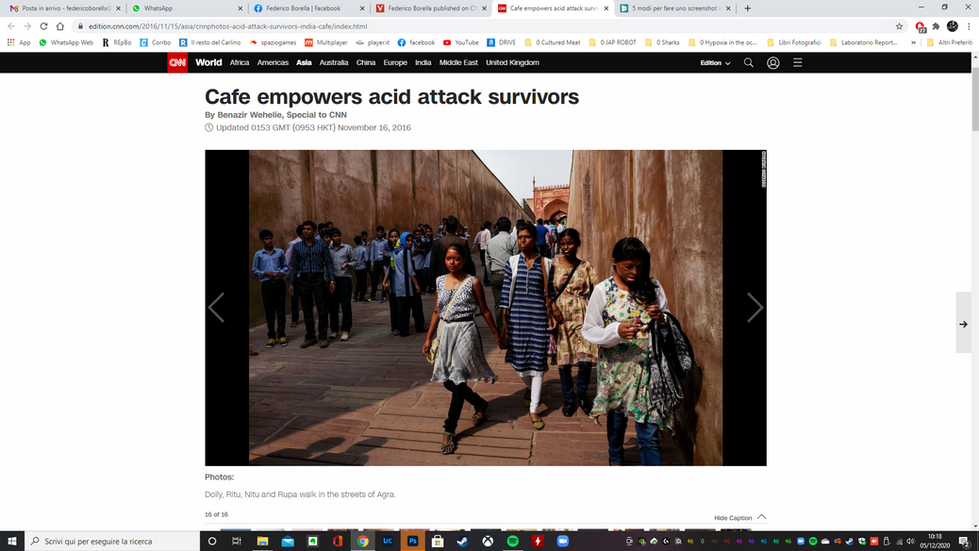Open the 0 Cultured Meat bookmark folder
This screenshot has height=551, width=979.
click(x=553, y=42)
